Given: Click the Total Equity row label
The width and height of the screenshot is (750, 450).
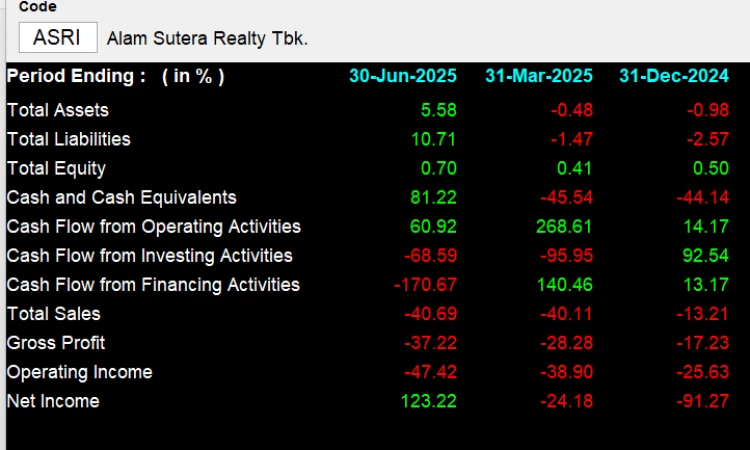Looking at the screenshot, I should tap(56, 168).
